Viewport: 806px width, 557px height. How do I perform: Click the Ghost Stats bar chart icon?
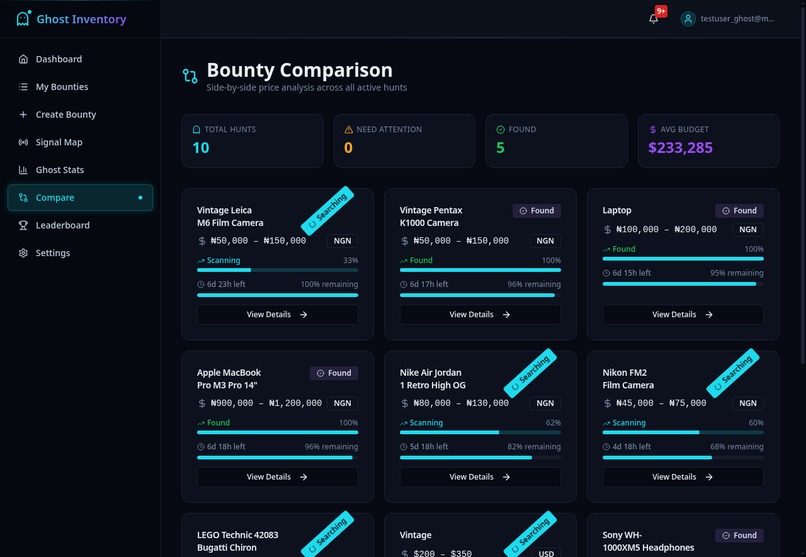point(23,170)
